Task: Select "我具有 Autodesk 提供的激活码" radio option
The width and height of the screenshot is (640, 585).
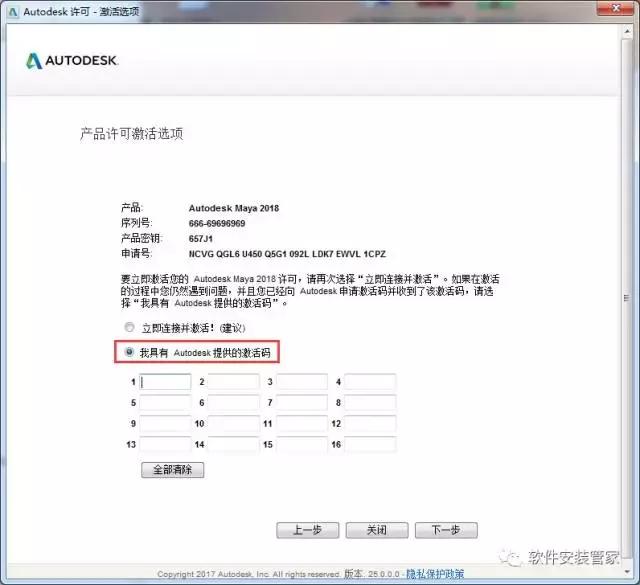Action: [x=128, y=352]
